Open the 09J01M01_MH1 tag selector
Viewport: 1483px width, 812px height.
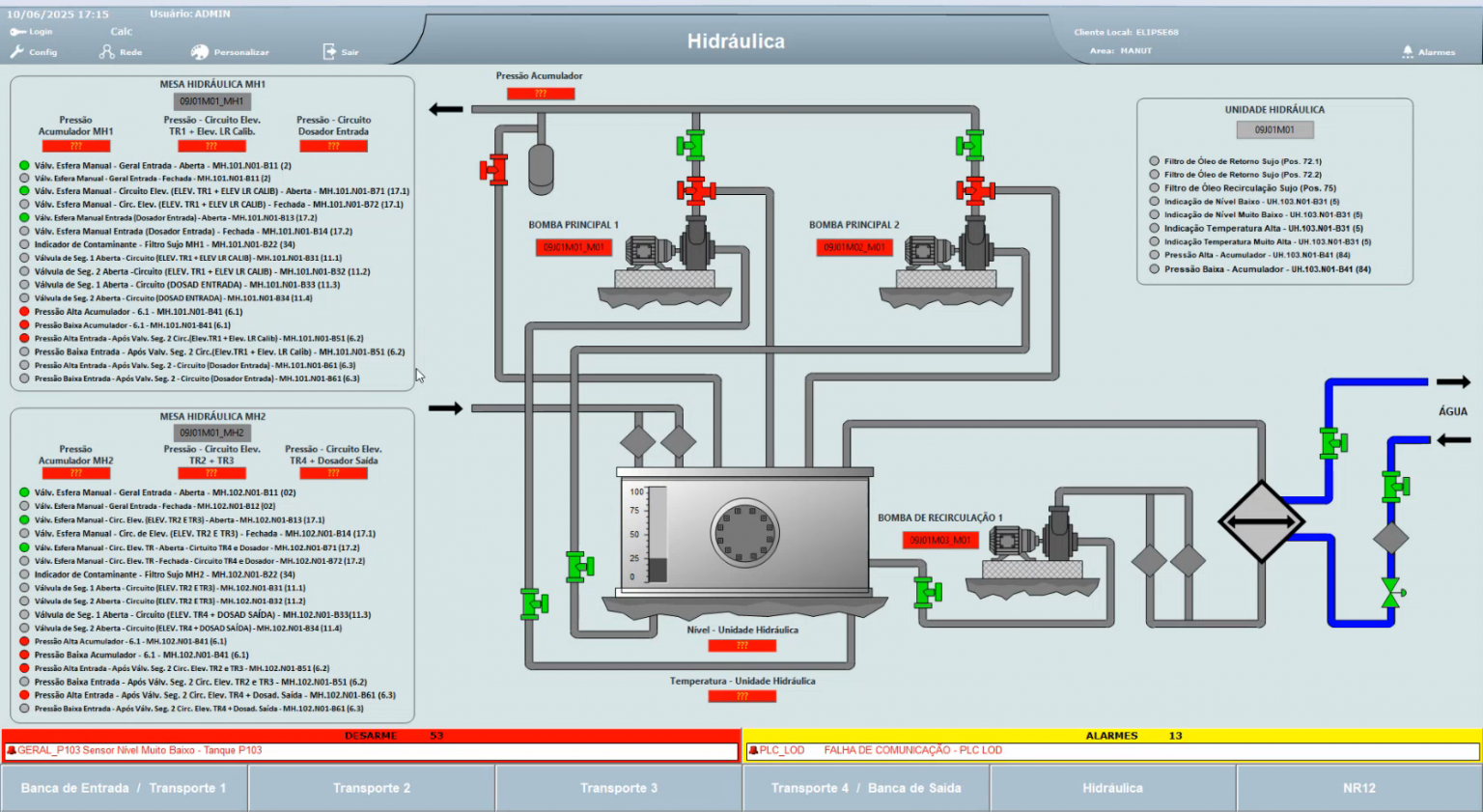pyautogui.click(x=210, y=100)
